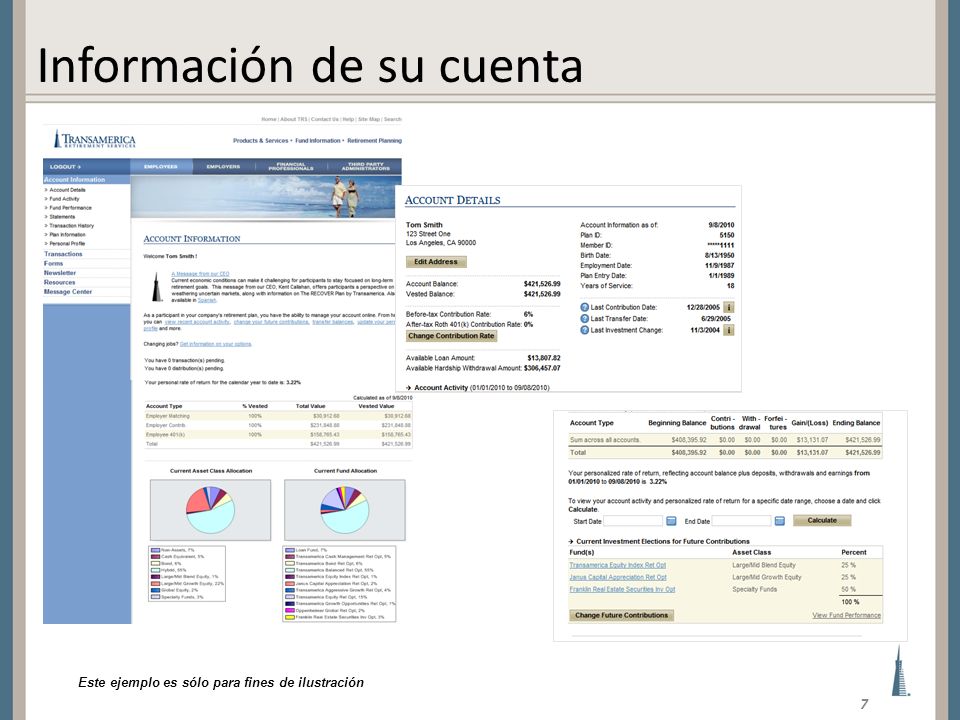Open the Forms sidebar section
The height and width of the screenshot is (720, 960).
53,263
